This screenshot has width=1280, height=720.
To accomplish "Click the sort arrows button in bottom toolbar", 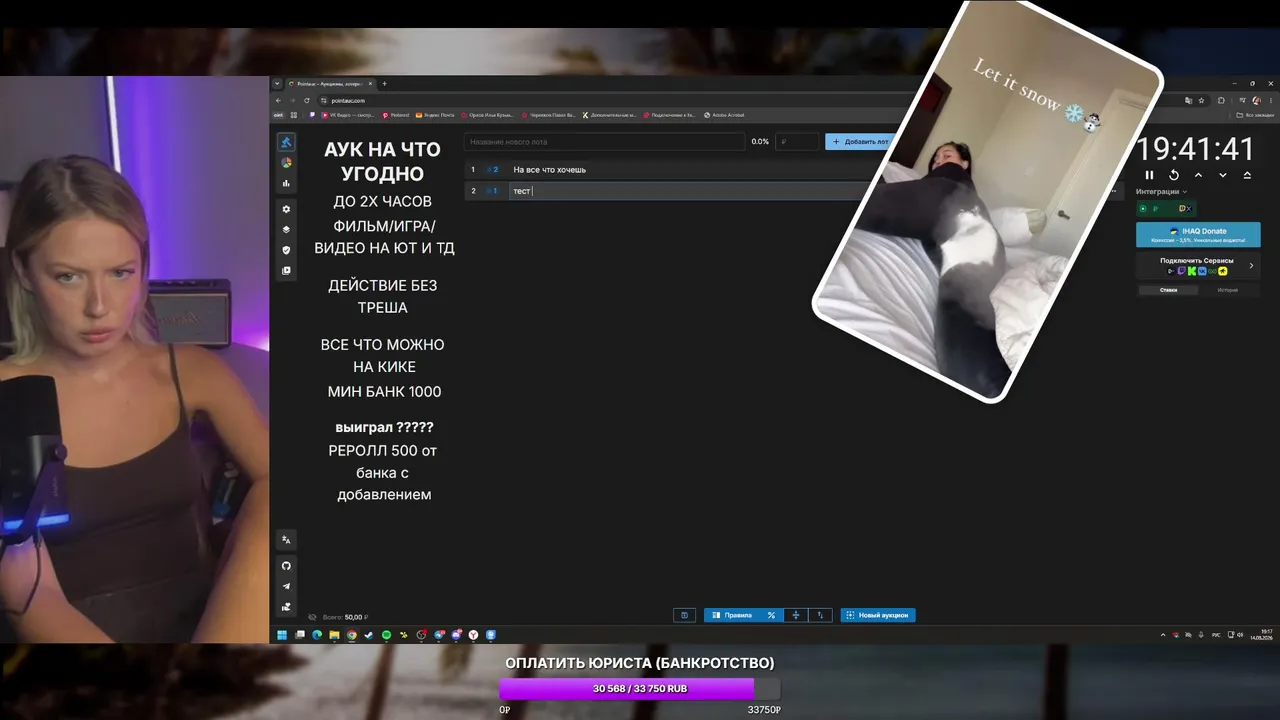I will (x=821, y=615).
